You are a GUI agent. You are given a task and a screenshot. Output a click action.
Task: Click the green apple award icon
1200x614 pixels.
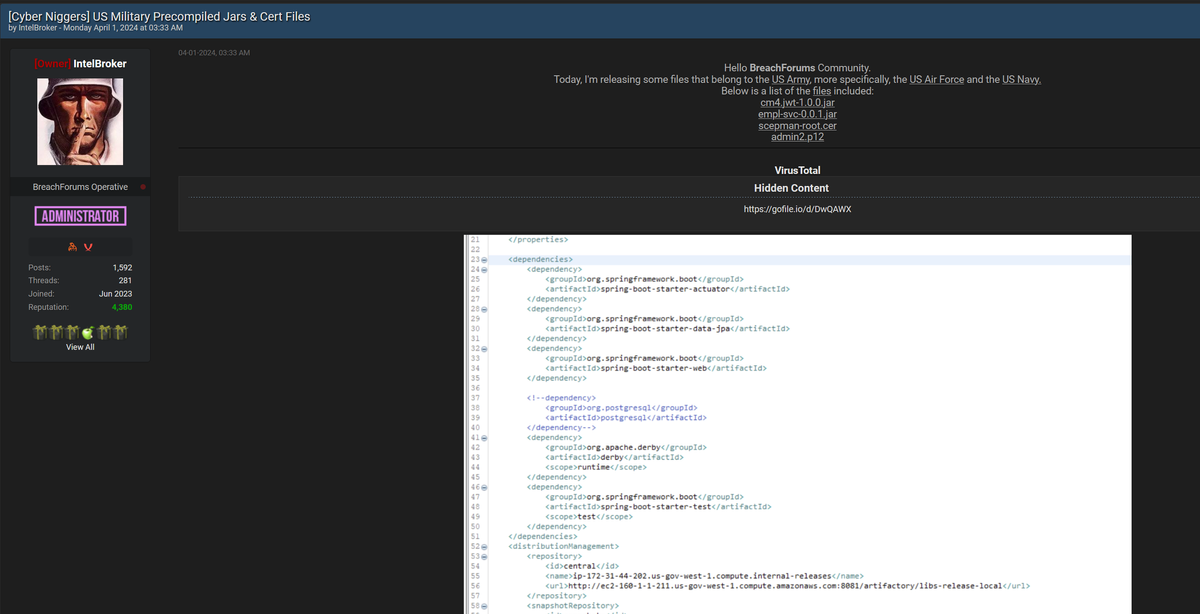point(87,331)
